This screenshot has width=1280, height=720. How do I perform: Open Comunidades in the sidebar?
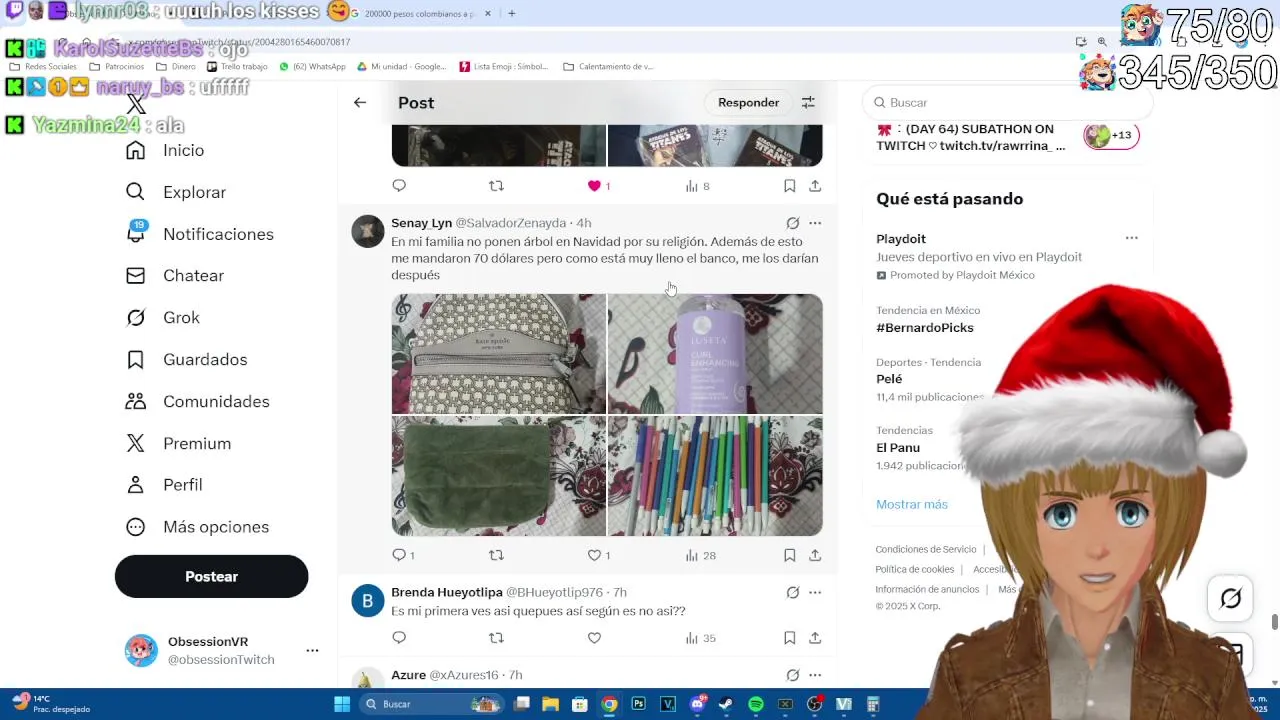point(197,402)
